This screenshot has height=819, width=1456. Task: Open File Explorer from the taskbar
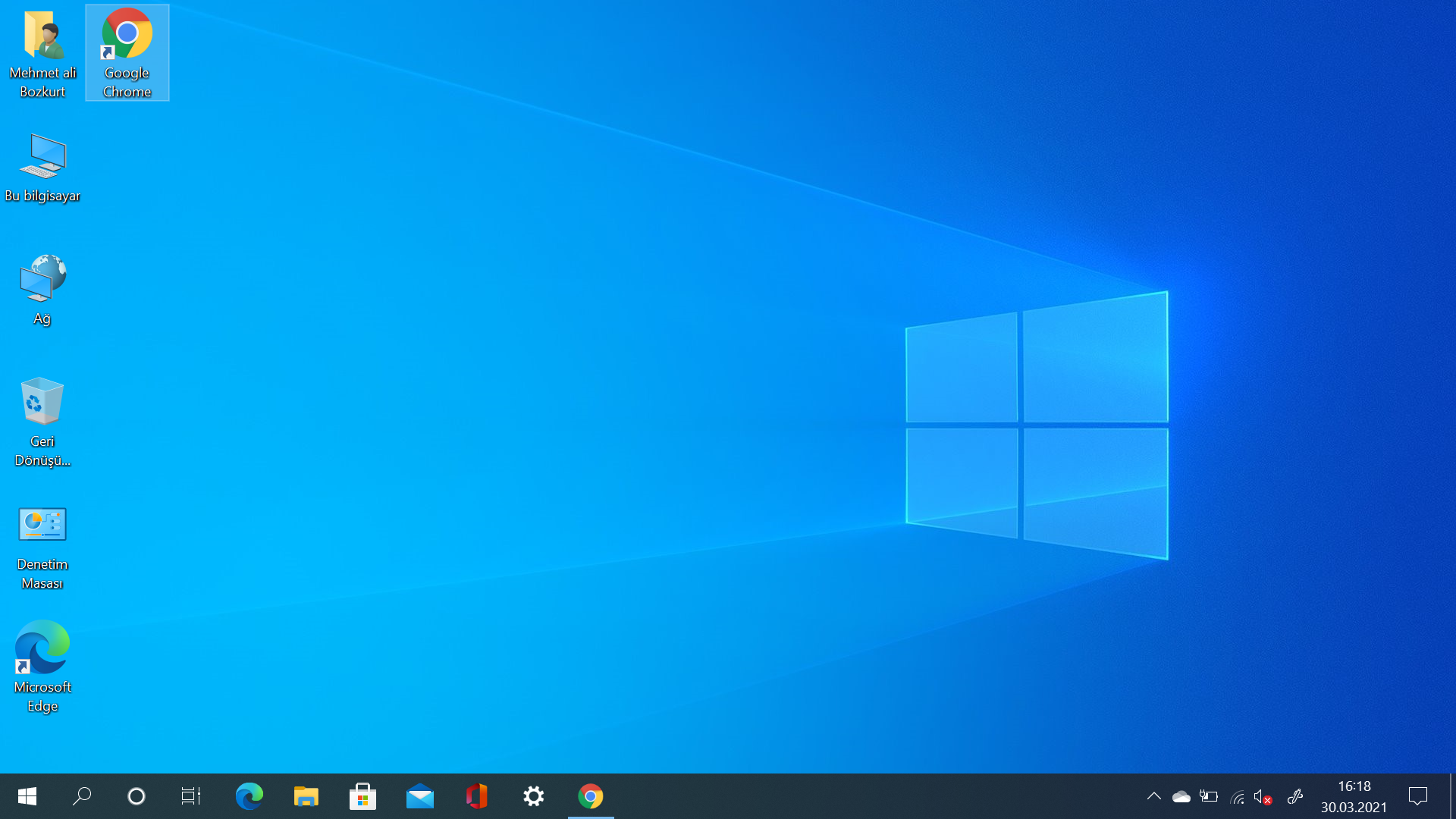coord(306,796)
